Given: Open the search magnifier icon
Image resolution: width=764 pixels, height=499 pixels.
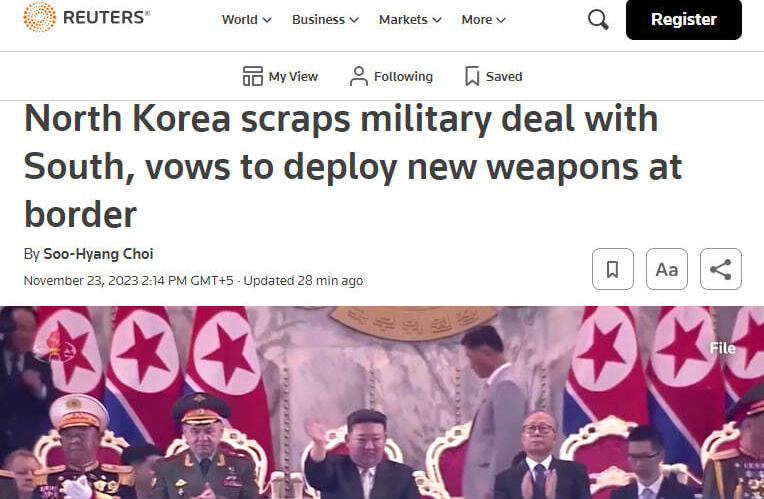Looking at the screenshot, I should [x=598, y=20].
